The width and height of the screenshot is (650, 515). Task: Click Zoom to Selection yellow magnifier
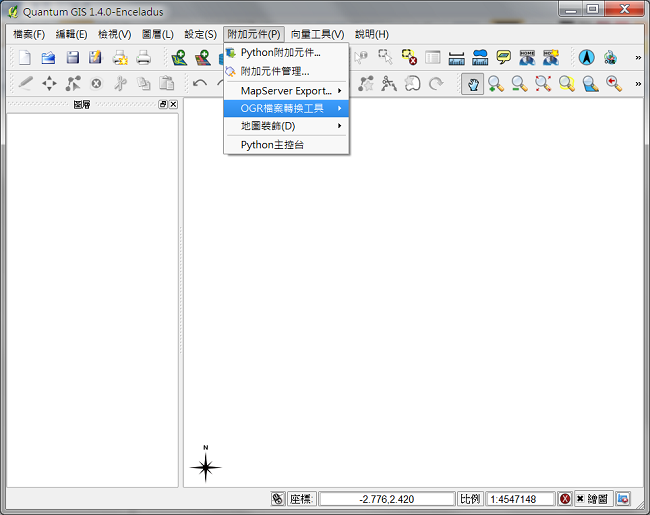point(567,84)
